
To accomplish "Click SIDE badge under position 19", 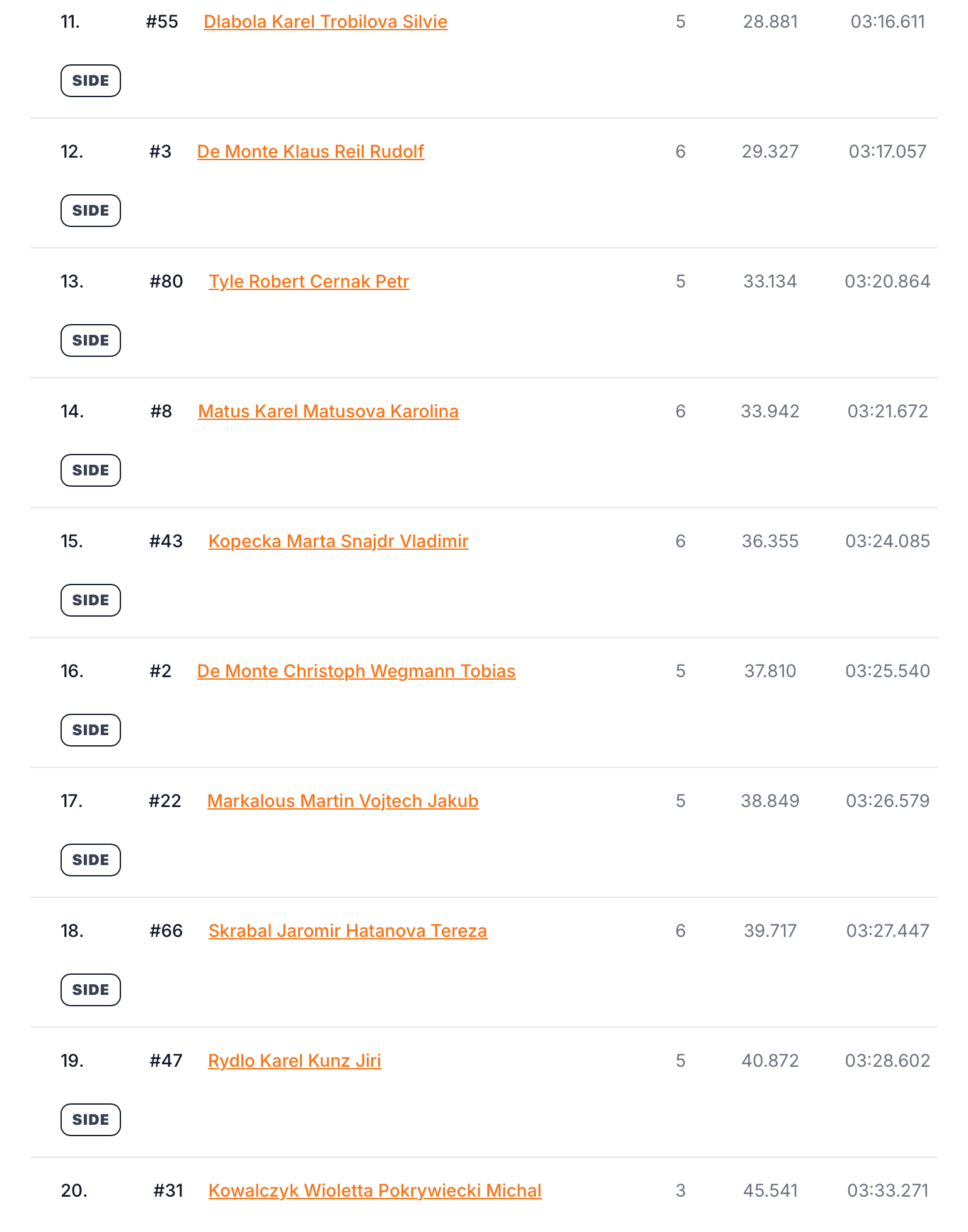I will (91, 1120).
